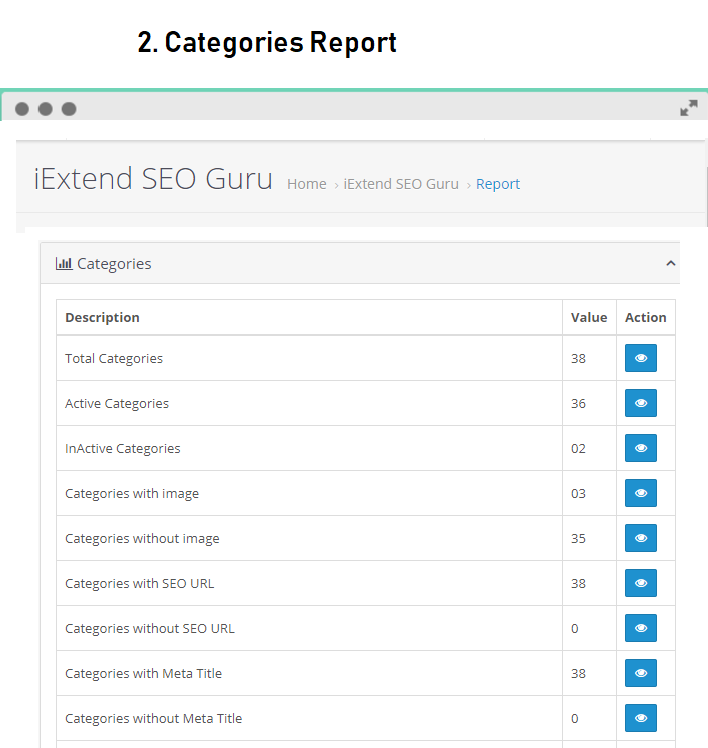Expand window using fullscreen arrows icon
This screenshot has width=708, height=748.
tap(688, 108)
